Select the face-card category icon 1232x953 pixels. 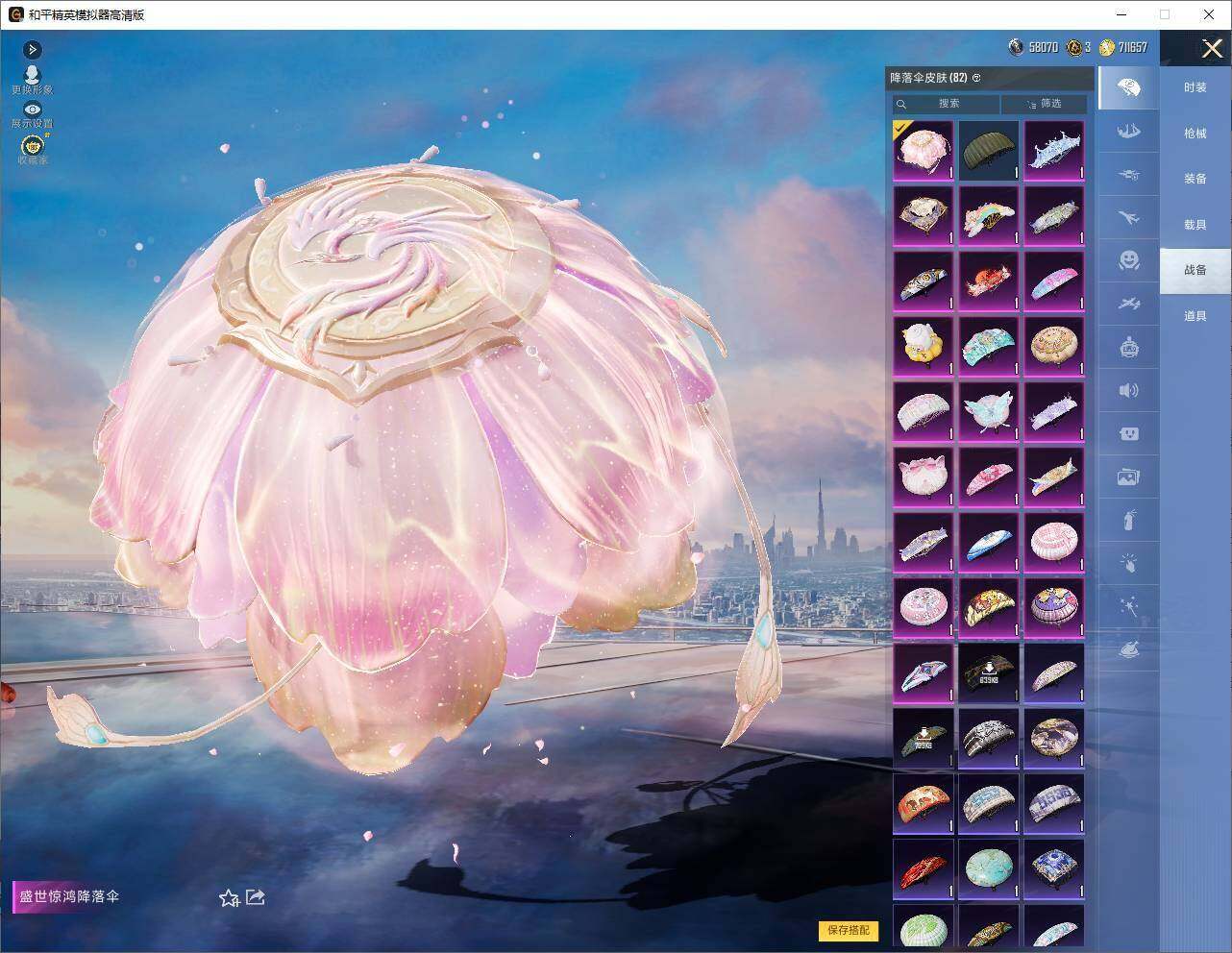point(1129,433)
